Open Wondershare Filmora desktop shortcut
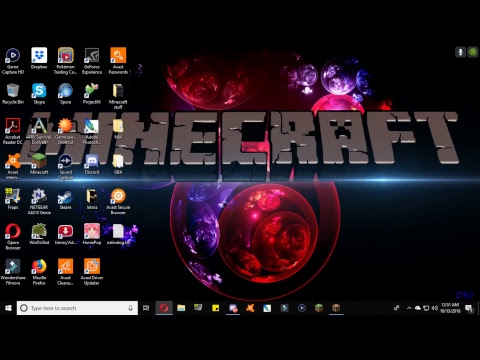Viewport: 480px width, 360px height. coord(13,271)
